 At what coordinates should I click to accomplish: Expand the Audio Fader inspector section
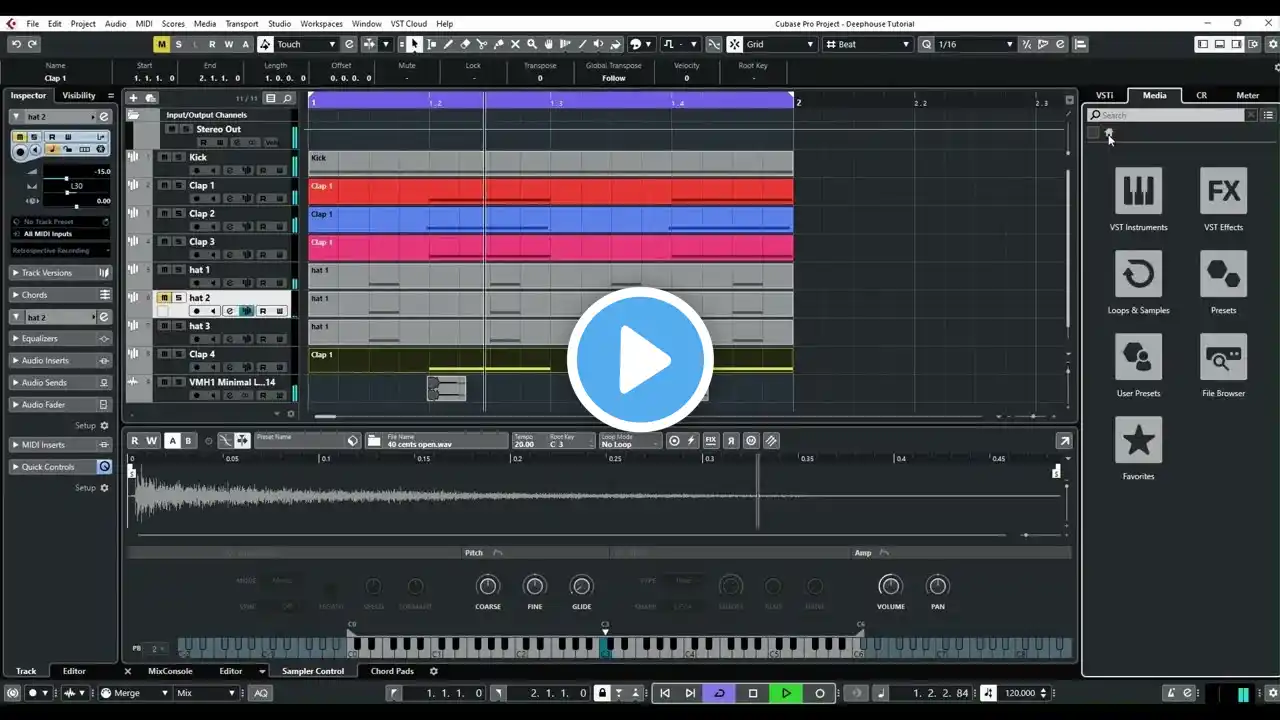[61, 405]
